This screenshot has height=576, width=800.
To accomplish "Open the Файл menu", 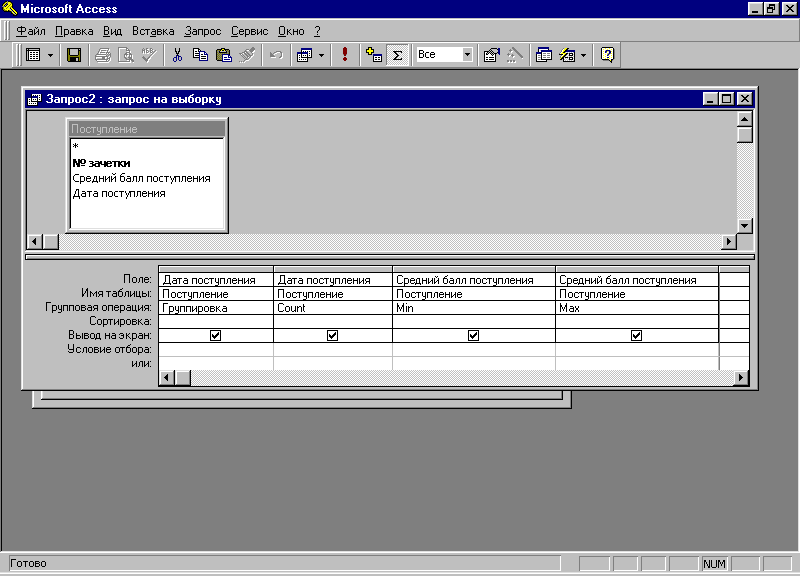I will tap(31, 31).
